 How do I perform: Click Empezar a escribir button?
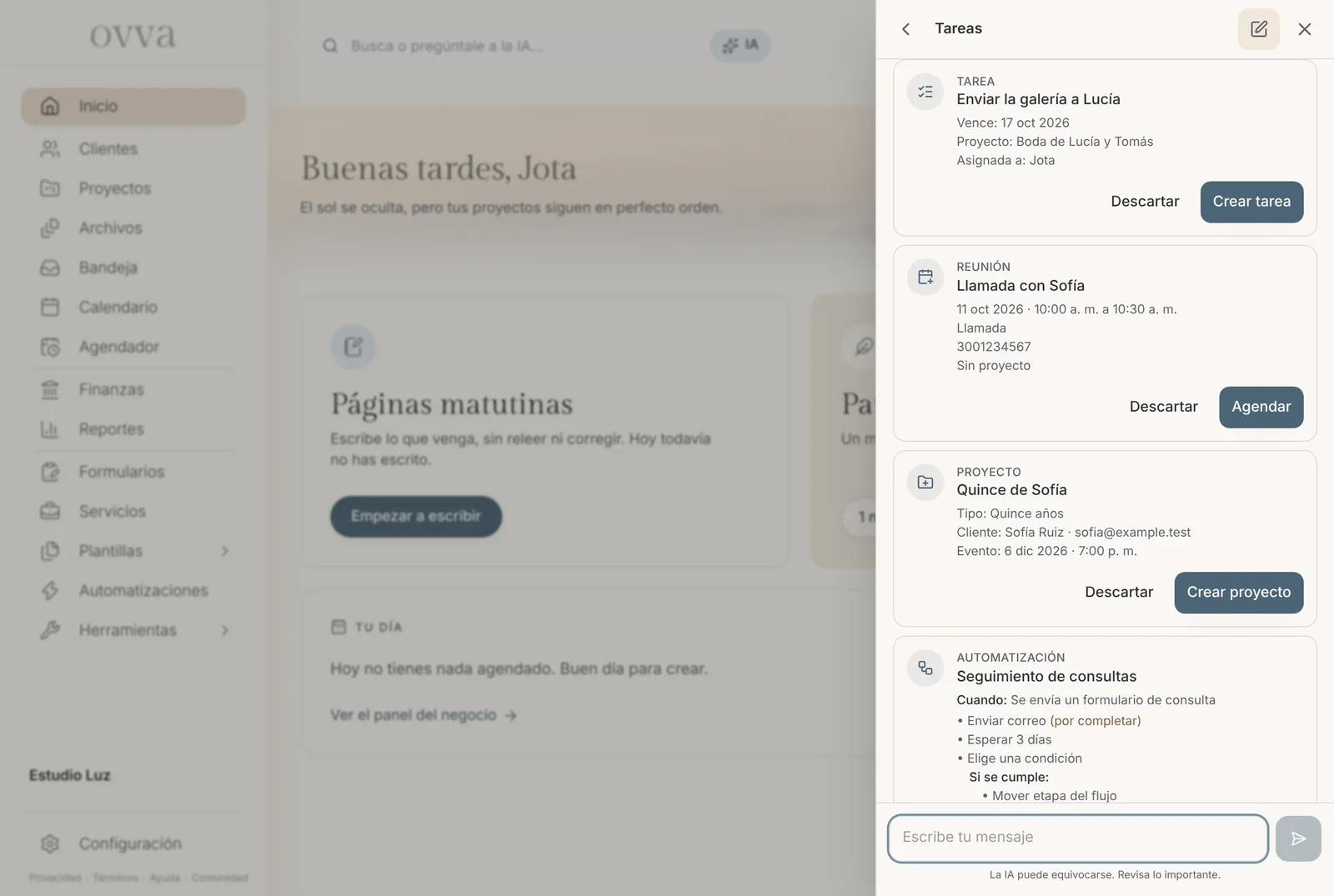416,517
